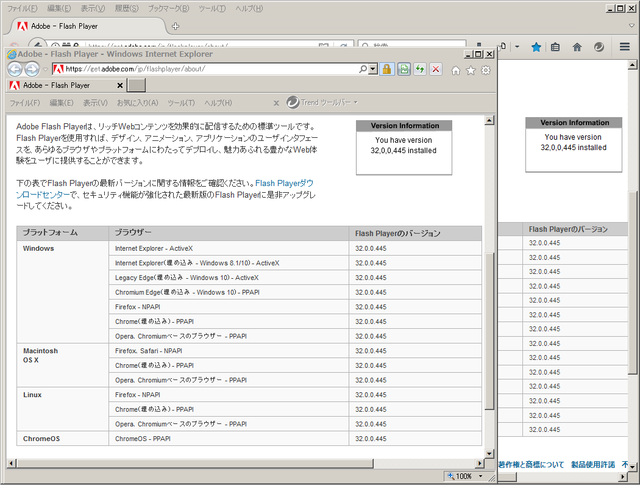Open Firefox ツール(T) menu at top

(212, 9)
